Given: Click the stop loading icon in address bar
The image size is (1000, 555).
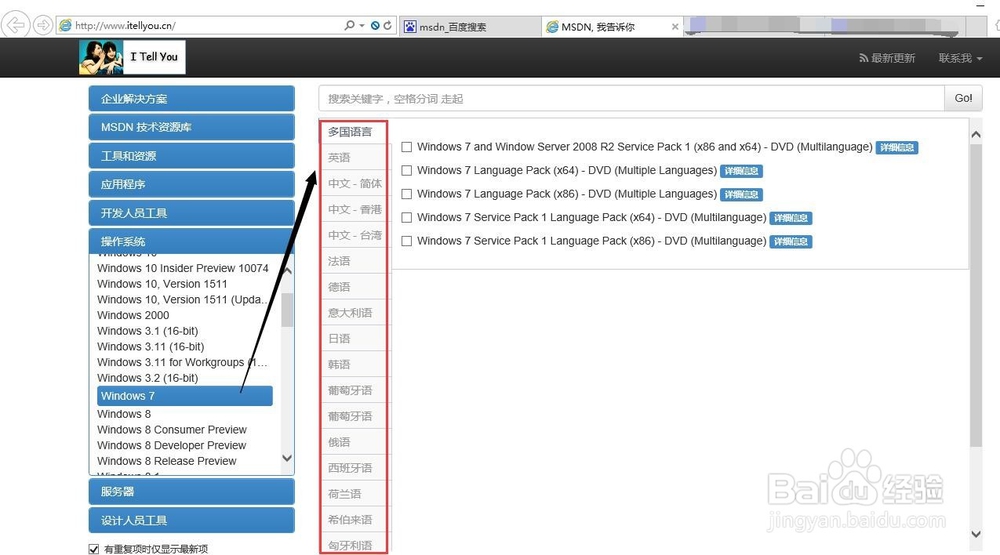Looking at the screenshot, I should pyautogui.click(x=375, y=26).
